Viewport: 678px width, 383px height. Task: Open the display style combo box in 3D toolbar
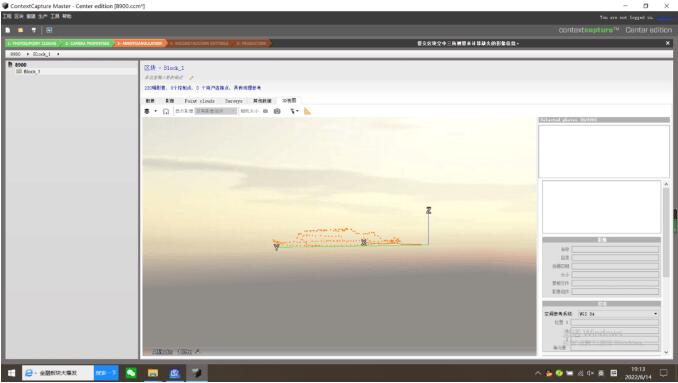216,111
